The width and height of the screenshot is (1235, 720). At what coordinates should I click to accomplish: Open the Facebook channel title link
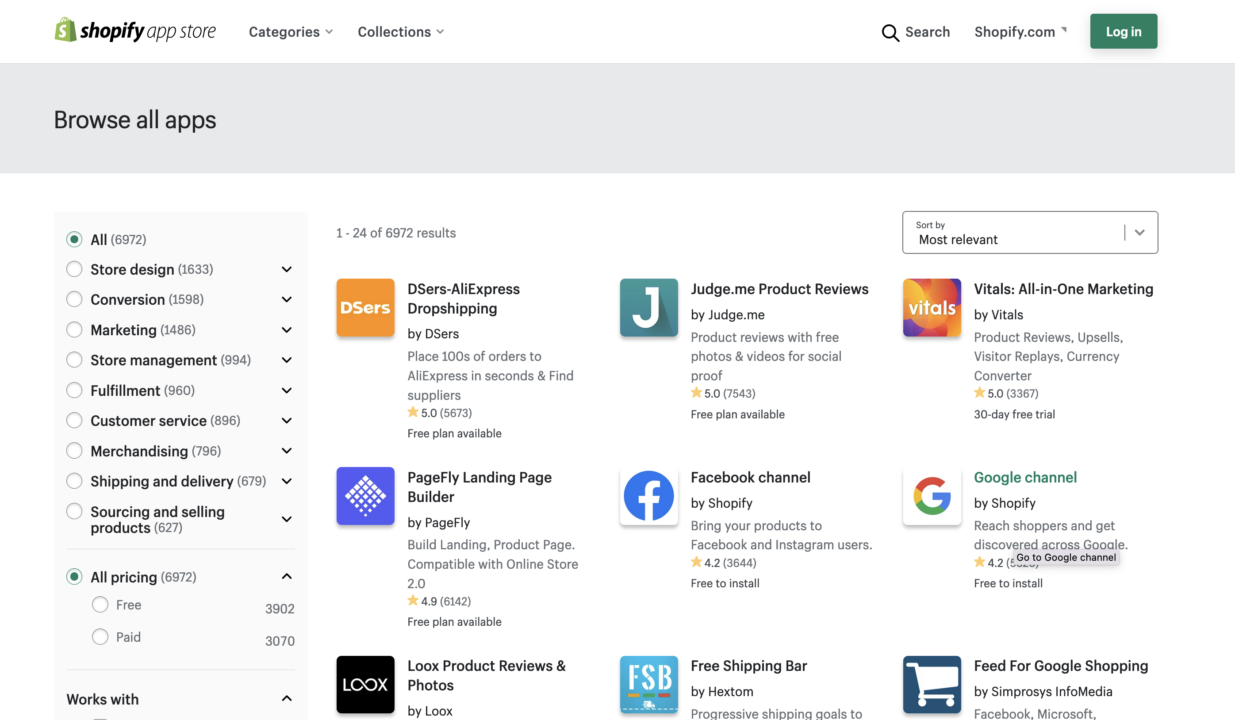click(x=751, y=477)
